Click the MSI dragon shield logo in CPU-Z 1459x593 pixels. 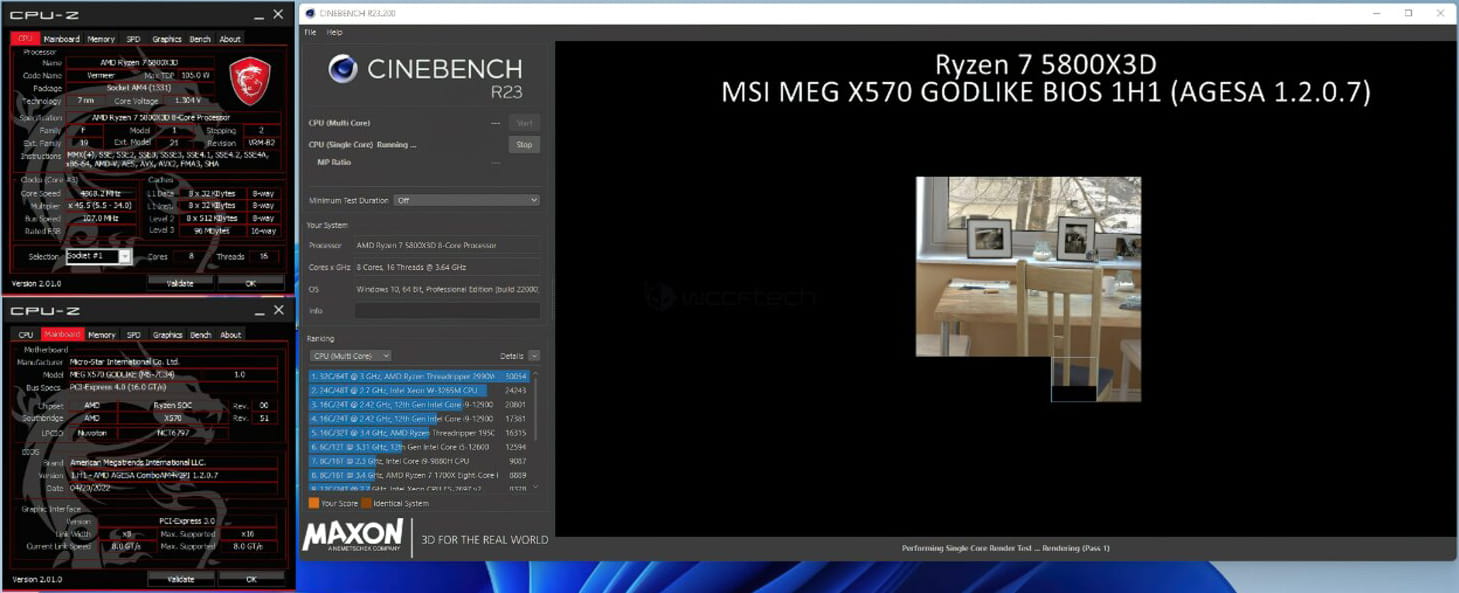[x=250, y=81]
